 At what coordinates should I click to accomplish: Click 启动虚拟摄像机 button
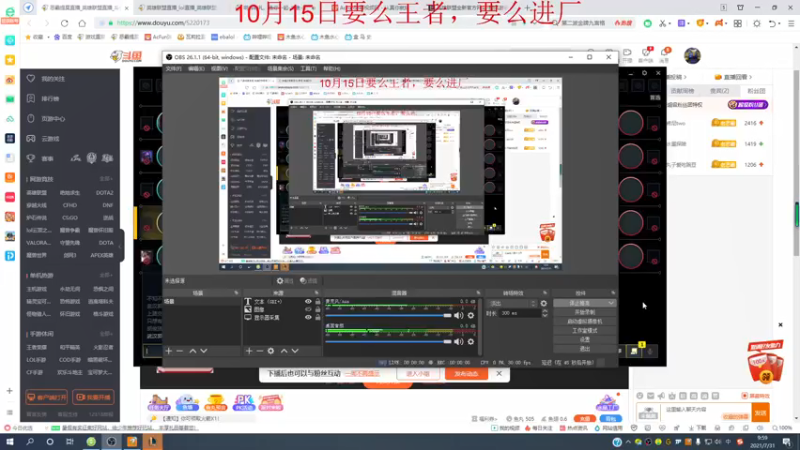point(585,321)
